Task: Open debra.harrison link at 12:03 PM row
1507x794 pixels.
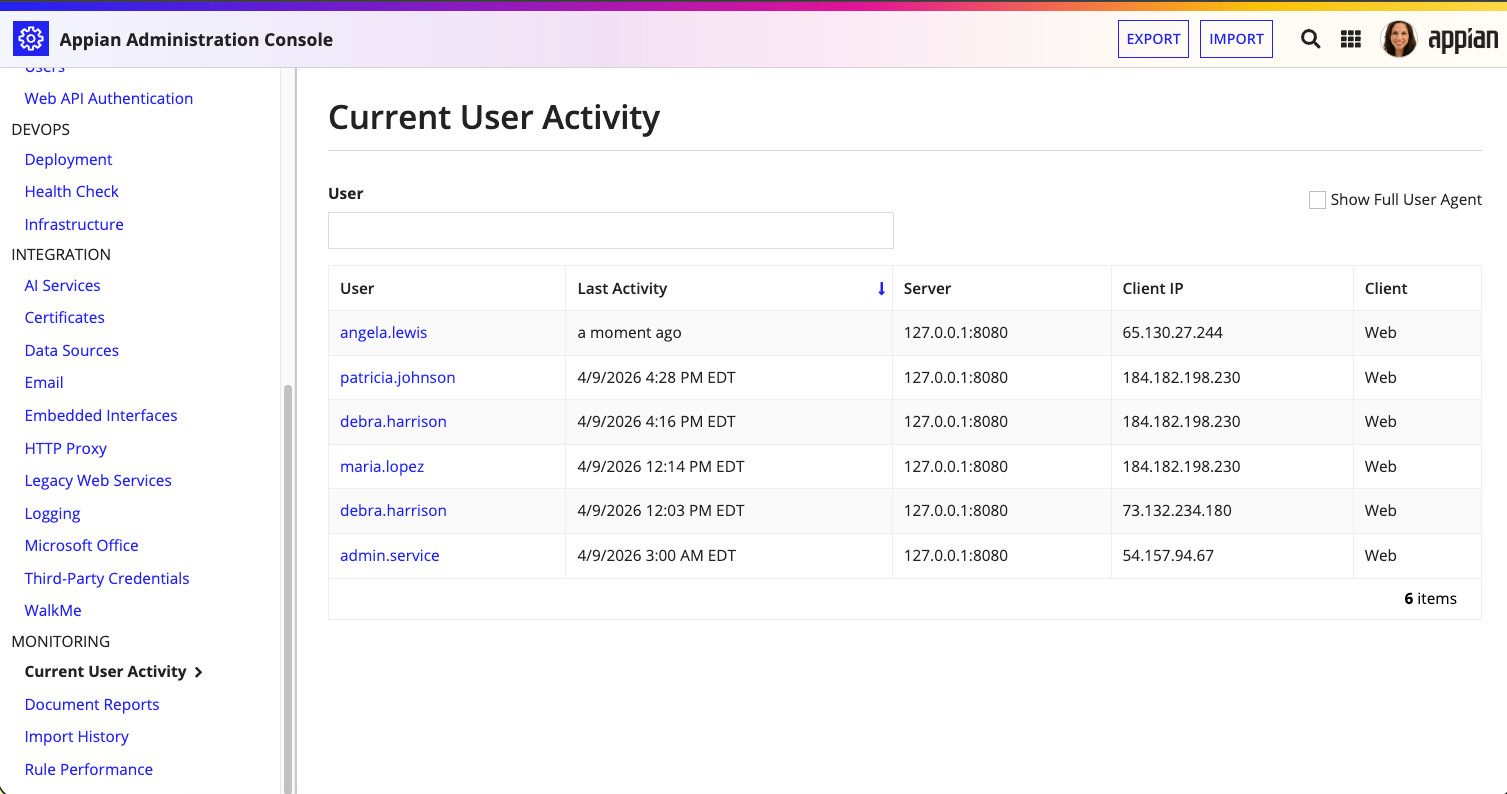Action: pyautogui.click(x=393, y=510)
